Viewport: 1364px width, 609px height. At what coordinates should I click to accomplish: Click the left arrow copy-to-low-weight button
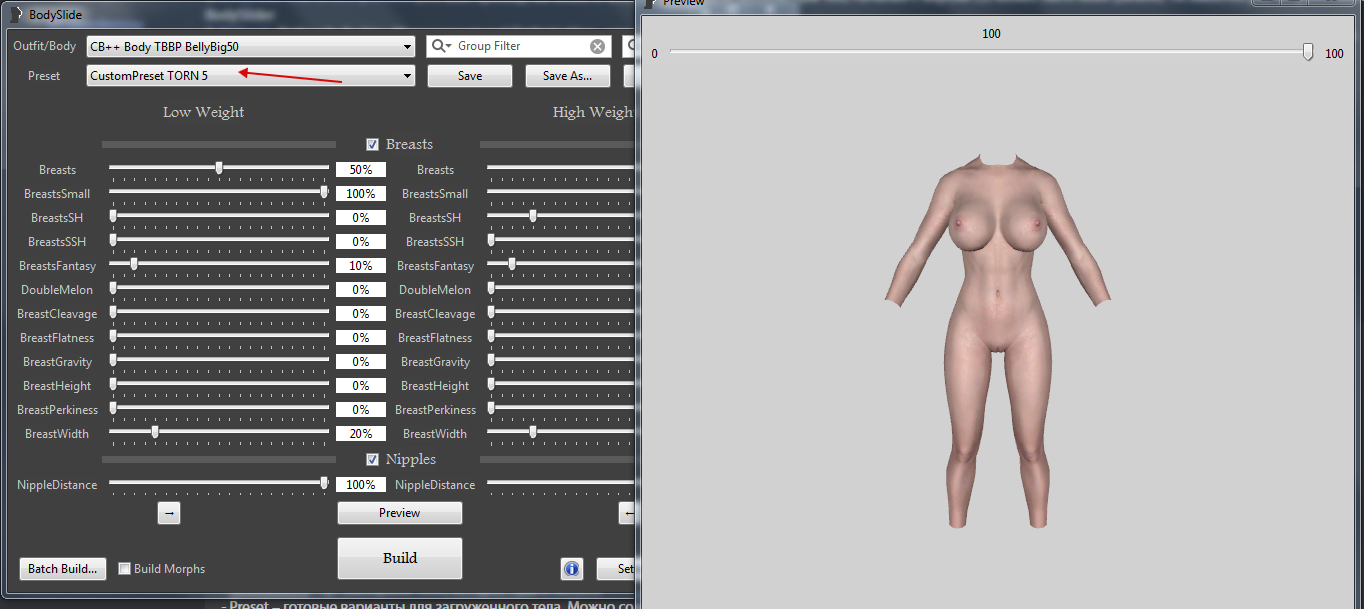[628, 513]
